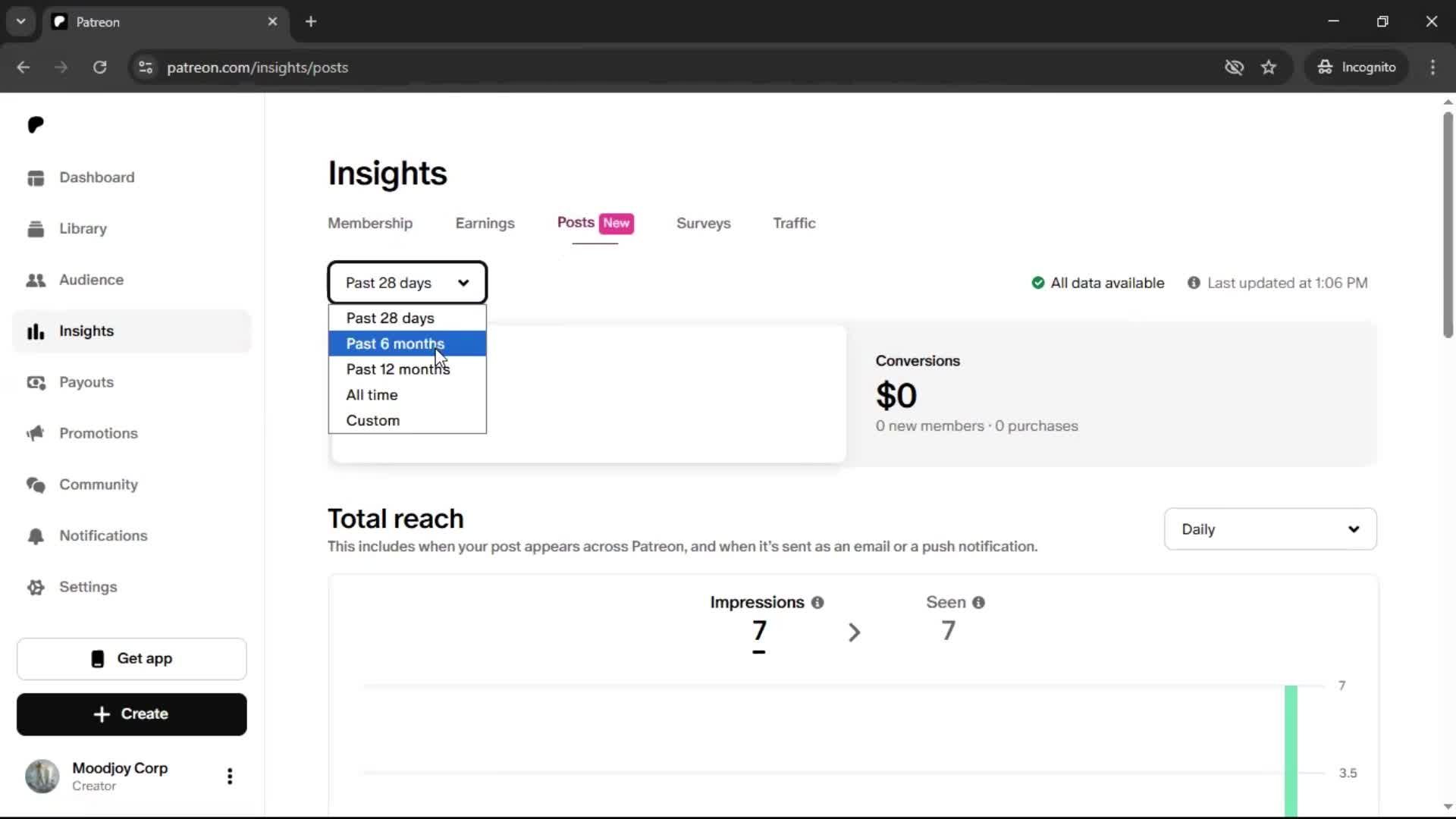Click the Incognito profile button
Viewport: 1456px width, 819px height.
pyautogui.click(x=1357, y=67)
